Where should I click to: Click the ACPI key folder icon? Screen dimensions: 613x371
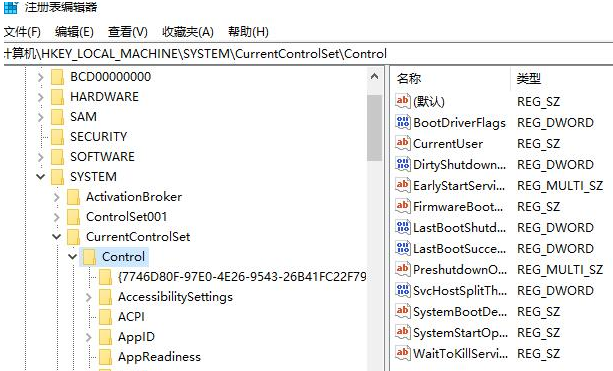106,317
